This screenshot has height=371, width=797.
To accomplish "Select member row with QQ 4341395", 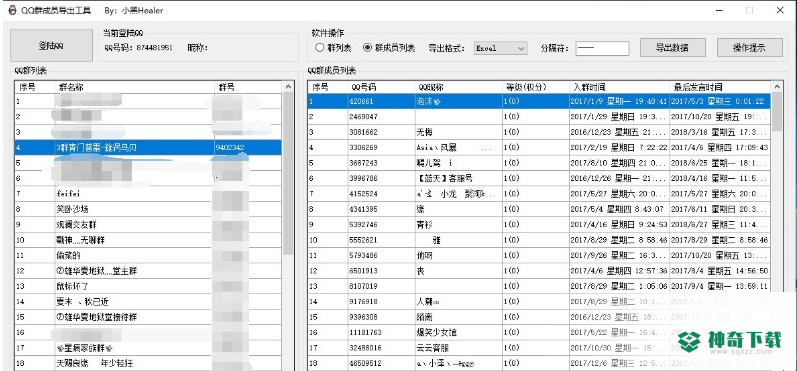I will [x=539, y=209].
